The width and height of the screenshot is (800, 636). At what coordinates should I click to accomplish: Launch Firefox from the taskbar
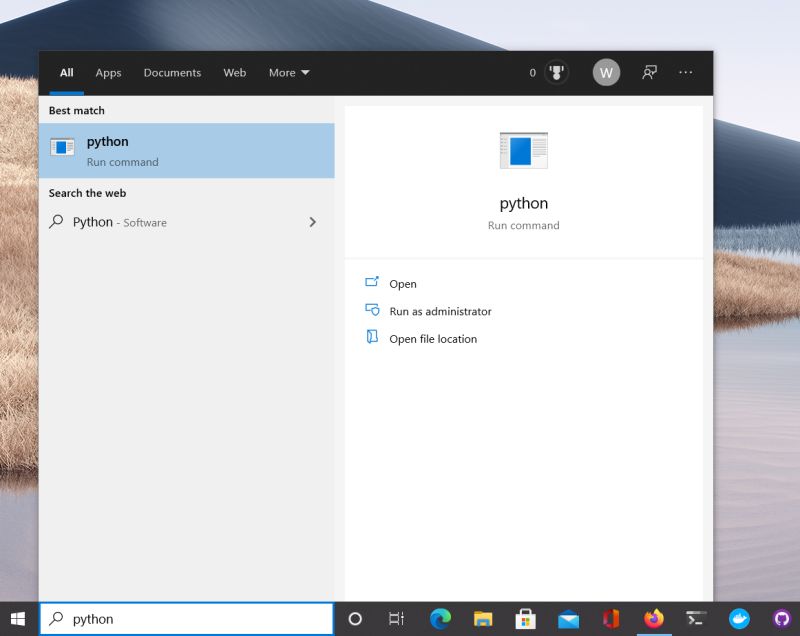tap(654, 619)
